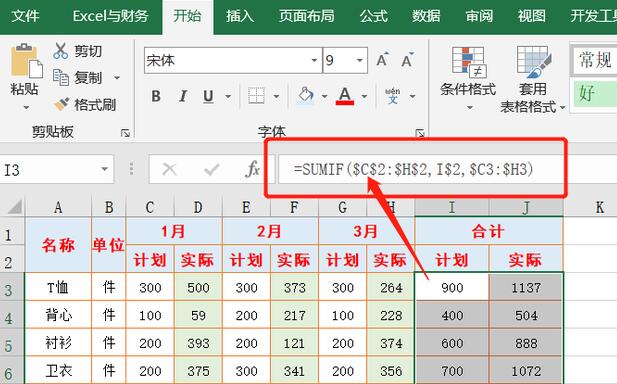Toggle Underline formatting
This screenshot has width=617, height=384.
[208, 96]
